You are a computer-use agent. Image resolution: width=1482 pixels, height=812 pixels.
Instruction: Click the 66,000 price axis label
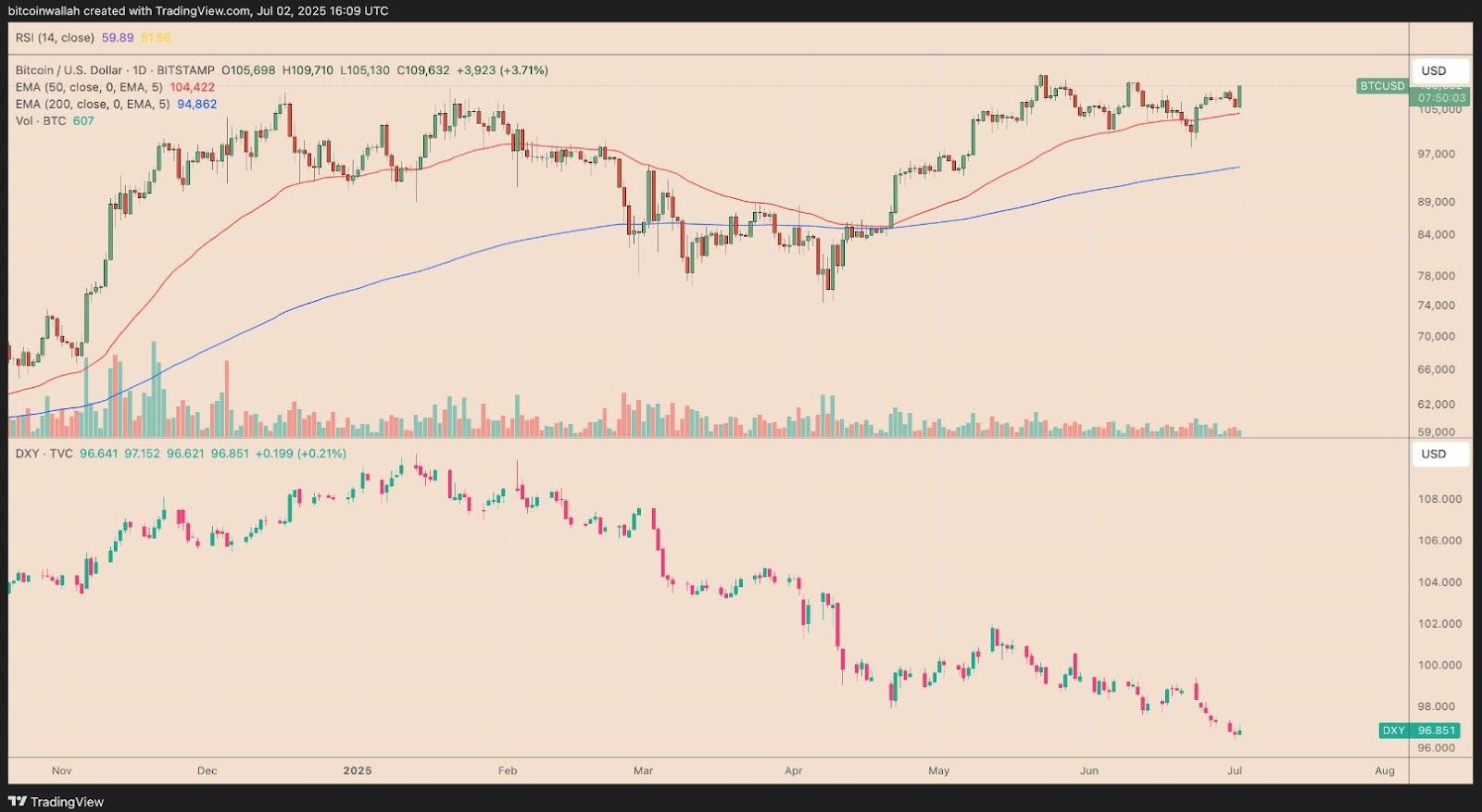[x=1436, y=369]
